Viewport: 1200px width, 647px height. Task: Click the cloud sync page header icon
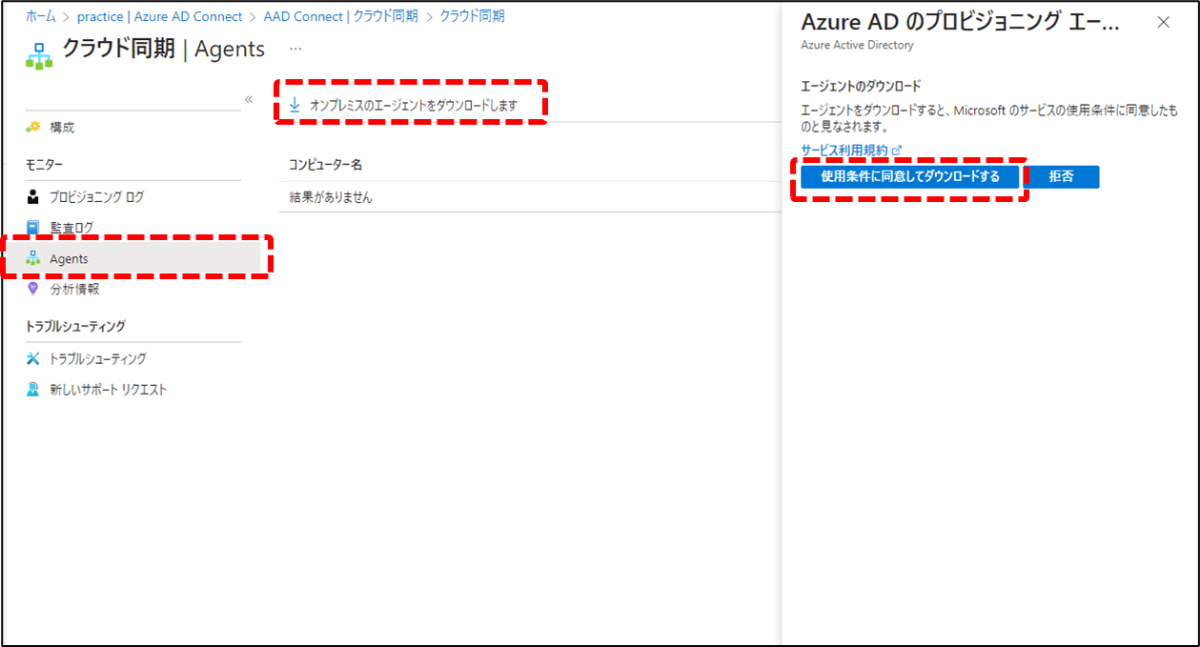[x=39, y=56]
